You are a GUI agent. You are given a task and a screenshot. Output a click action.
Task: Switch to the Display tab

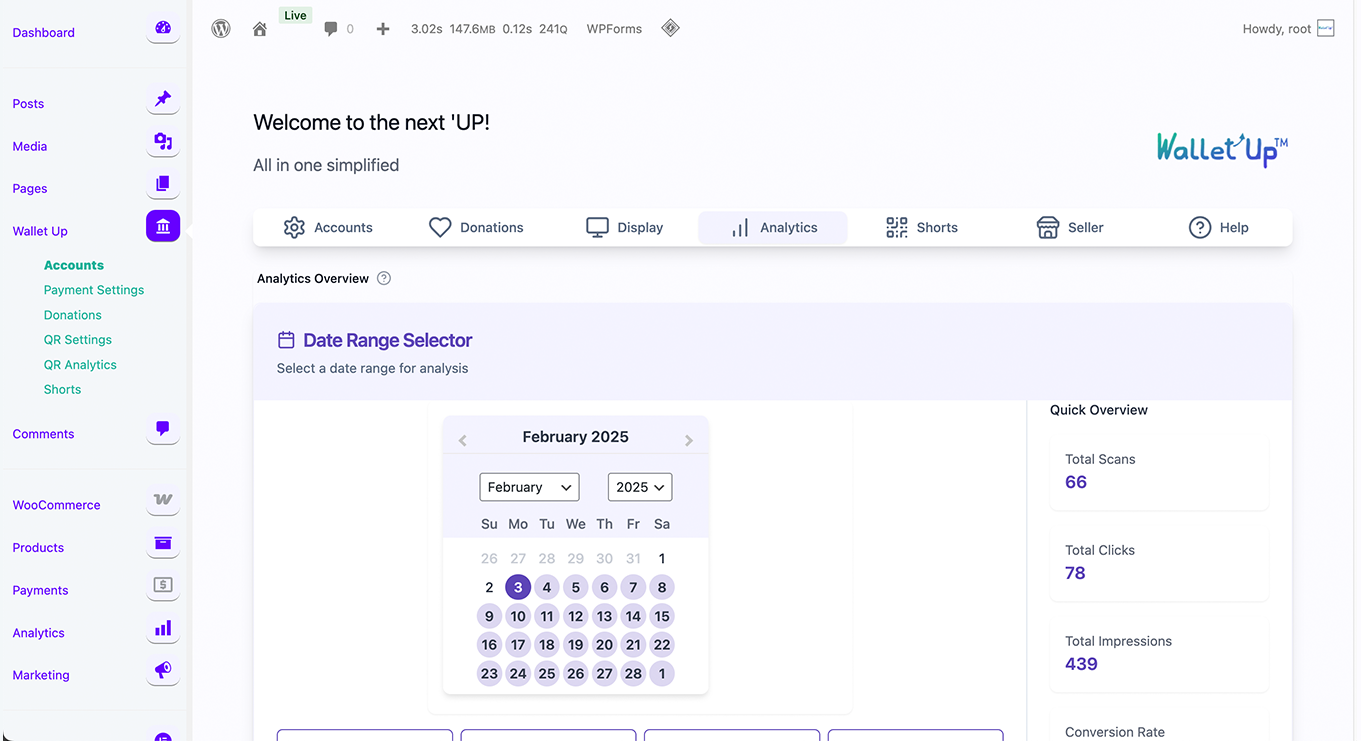625,227
